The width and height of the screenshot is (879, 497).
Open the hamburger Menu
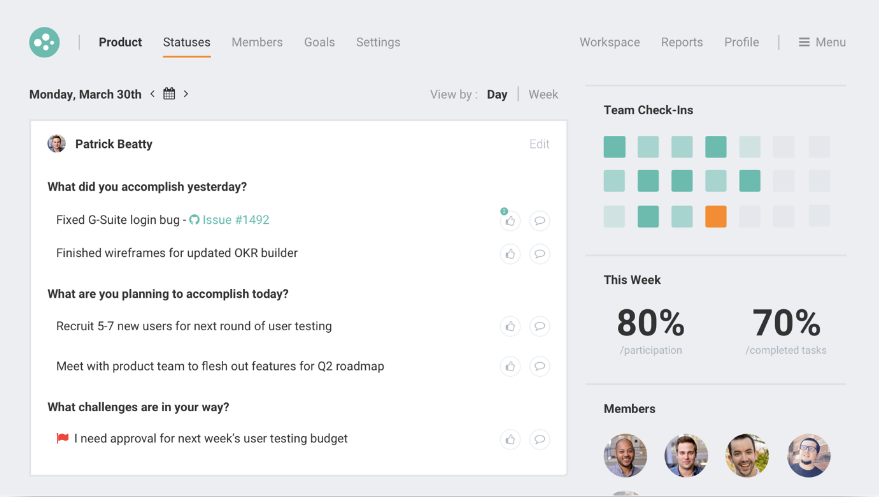tap(822, 42)
